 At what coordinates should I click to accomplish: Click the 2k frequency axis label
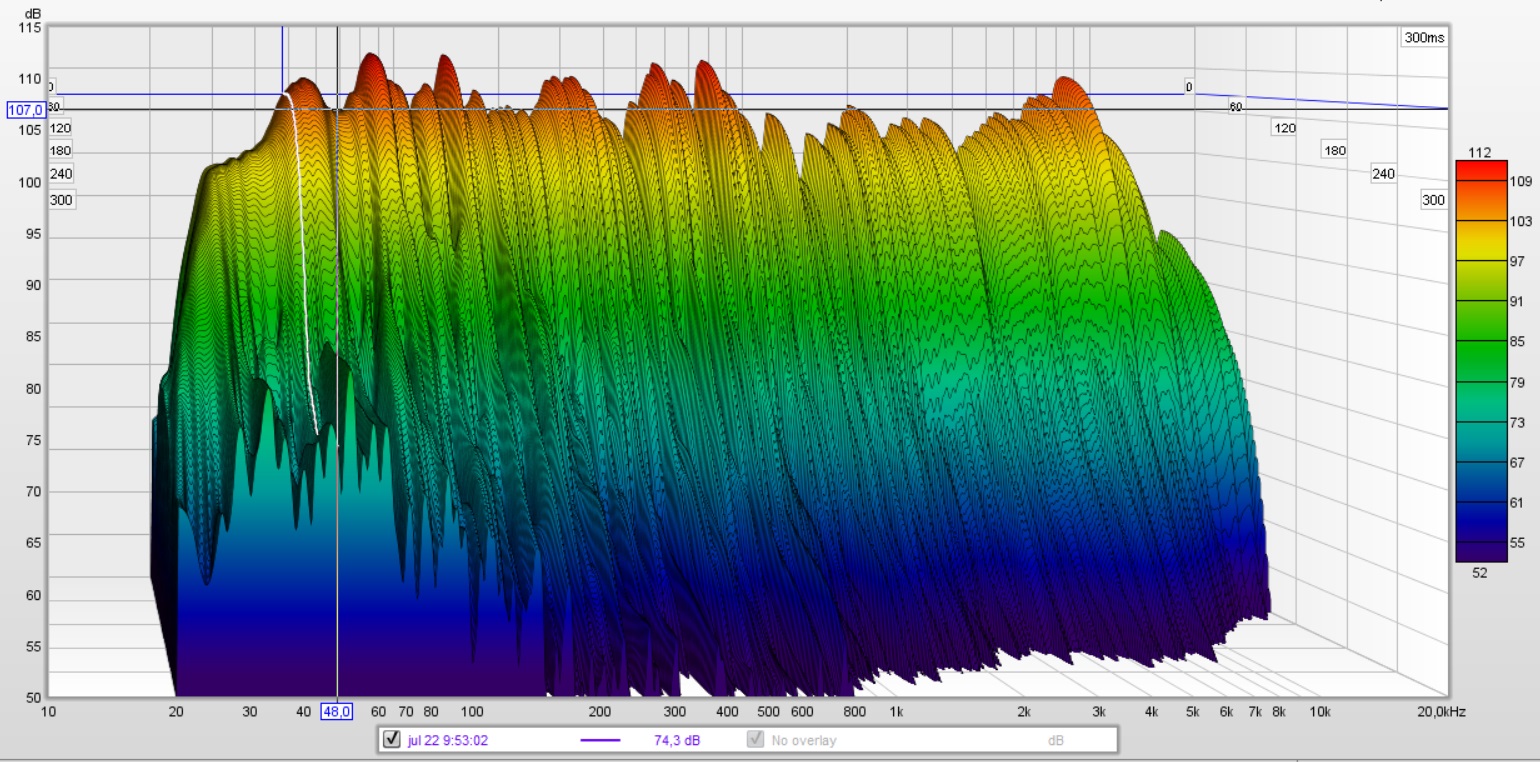coord(1023,712)
